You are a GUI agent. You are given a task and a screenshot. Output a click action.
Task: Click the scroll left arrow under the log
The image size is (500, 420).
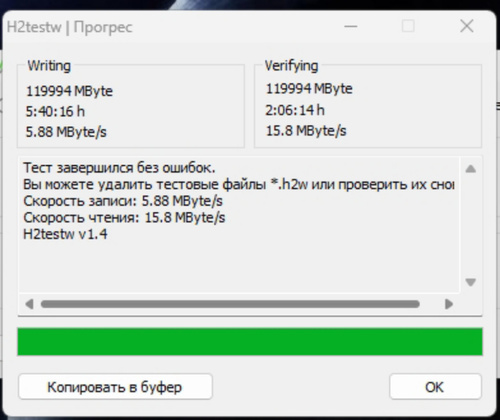29,304
